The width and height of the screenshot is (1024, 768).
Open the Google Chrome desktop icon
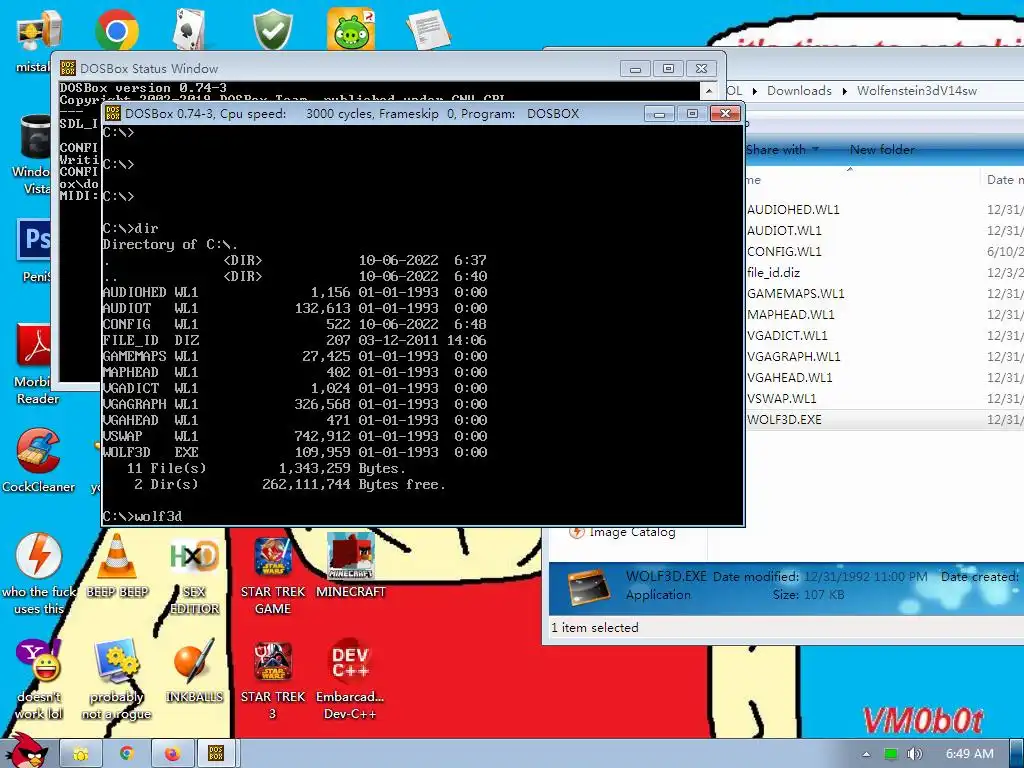click(x=116, y=30)
